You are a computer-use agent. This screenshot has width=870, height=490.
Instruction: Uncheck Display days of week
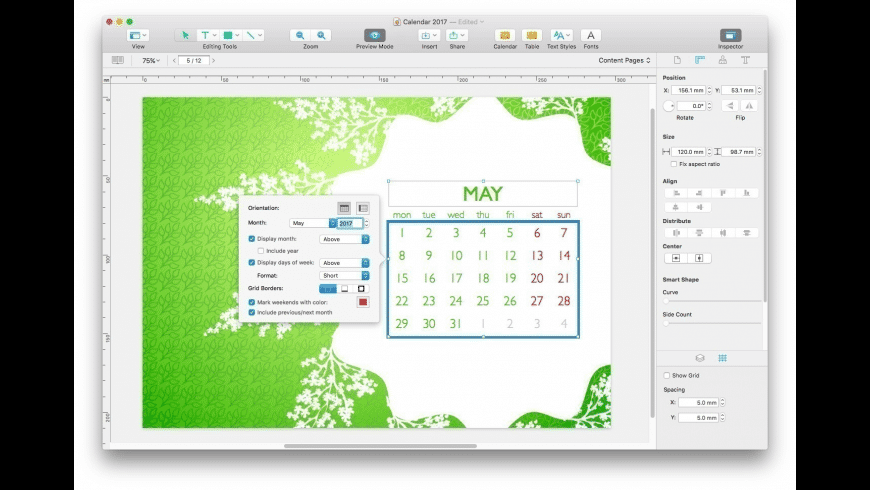(251, 262)
